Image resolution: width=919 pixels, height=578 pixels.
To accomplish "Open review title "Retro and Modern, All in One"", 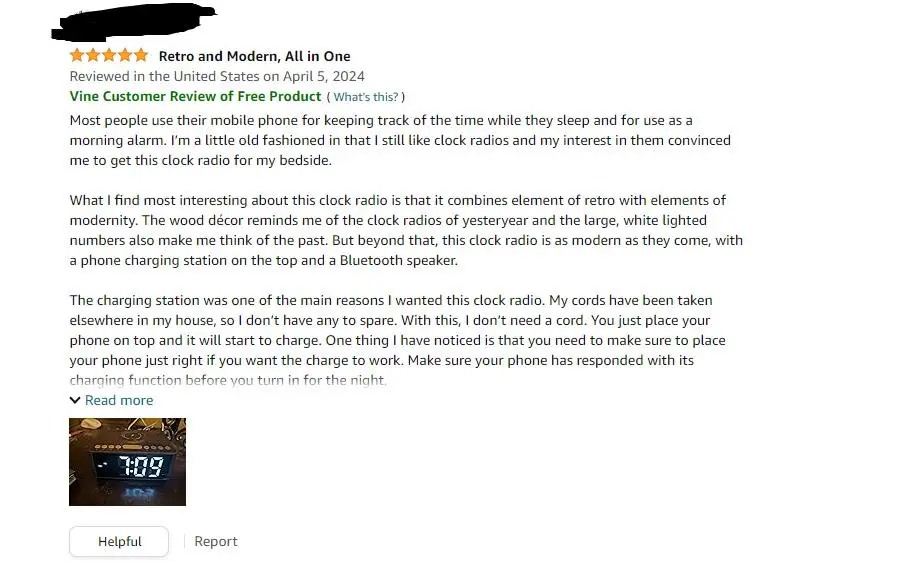I will tap(254, 56).
